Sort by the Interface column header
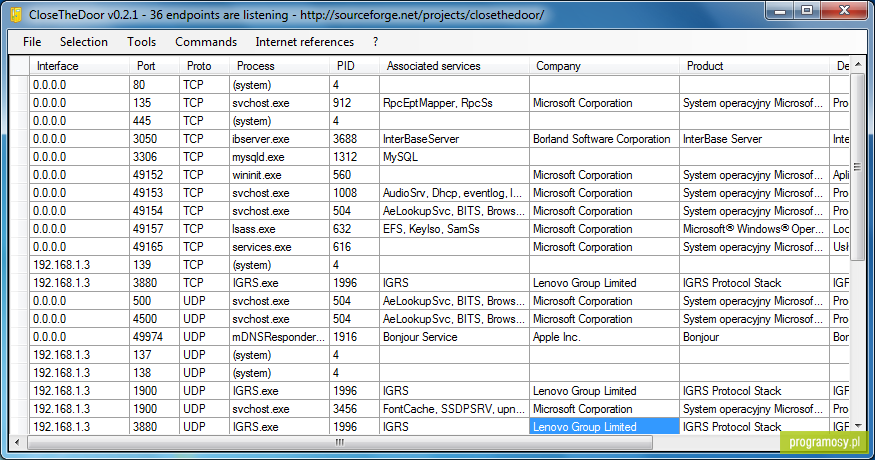875x460 pixels. [x=79, y=66]
